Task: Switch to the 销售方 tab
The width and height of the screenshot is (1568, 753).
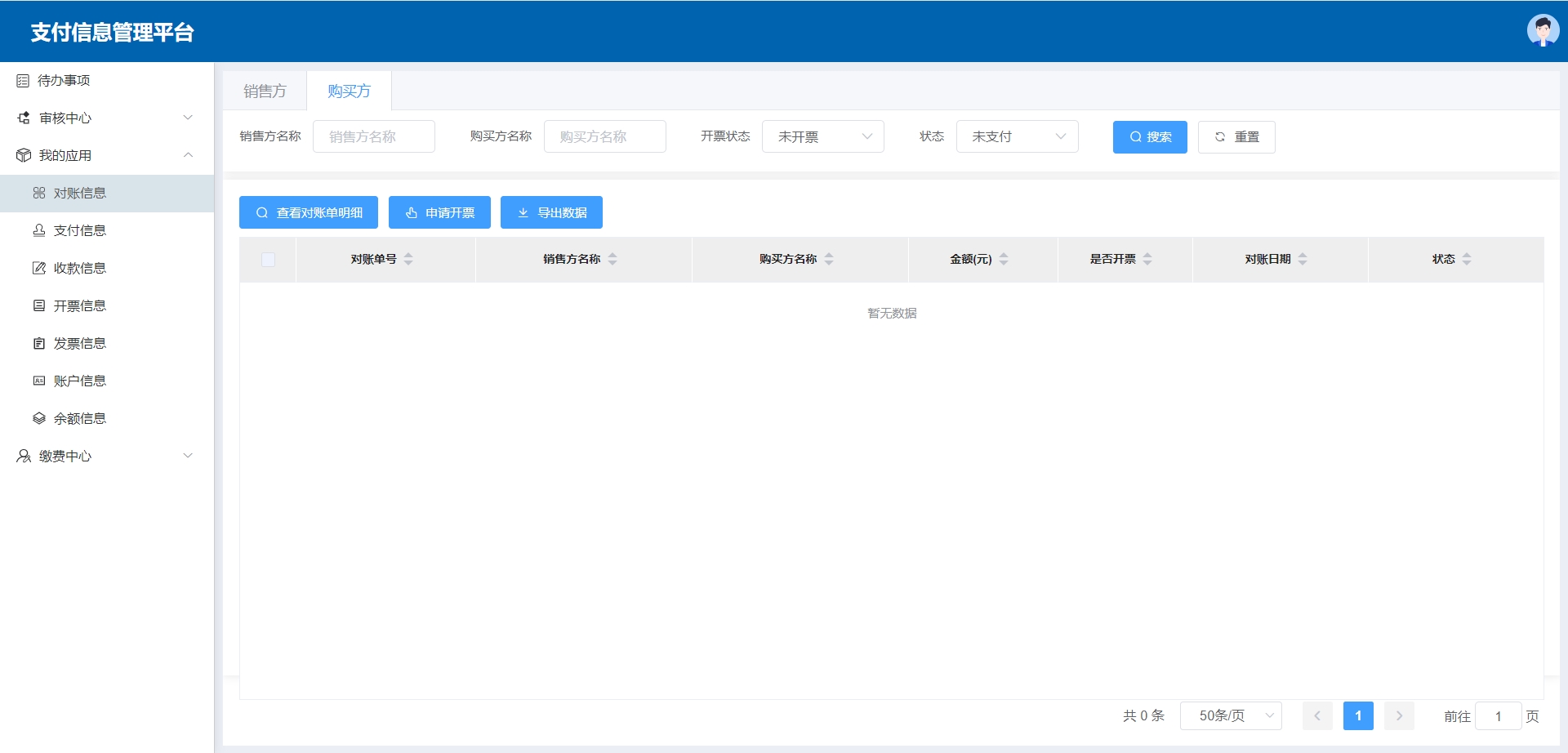Action: click(x=265, y=91)
